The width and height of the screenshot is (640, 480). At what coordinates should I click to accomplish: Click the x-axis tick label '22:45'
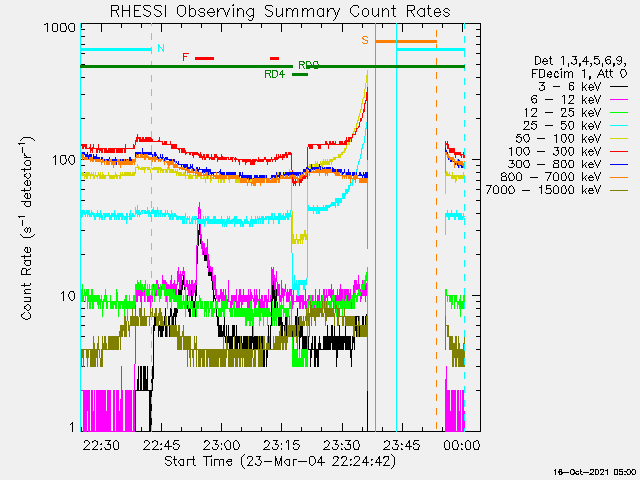(161, 445)
